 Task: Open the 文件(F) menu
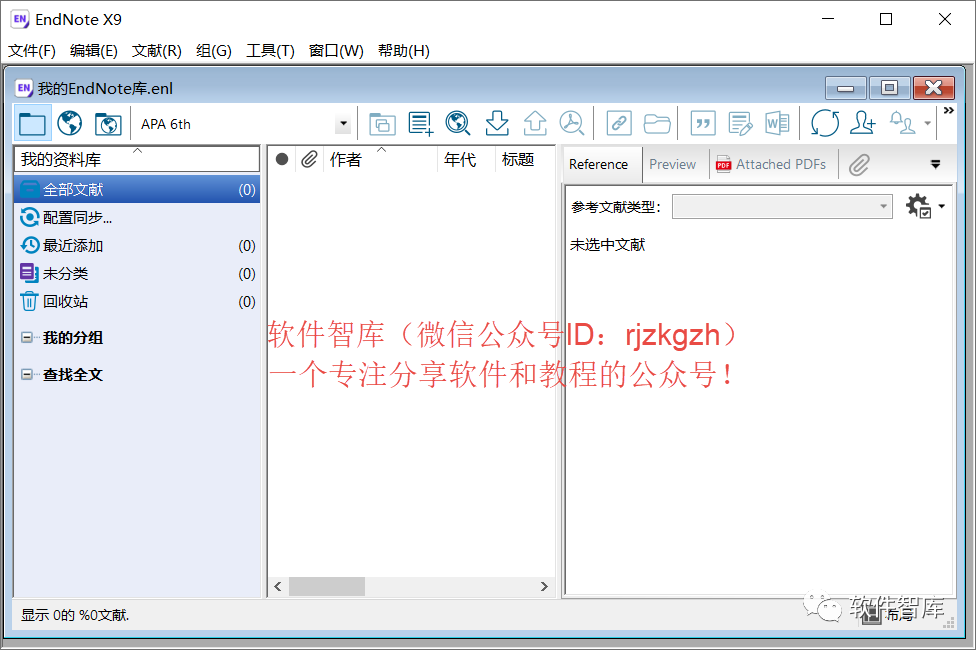pyautogui.click(x=32, y=50)
